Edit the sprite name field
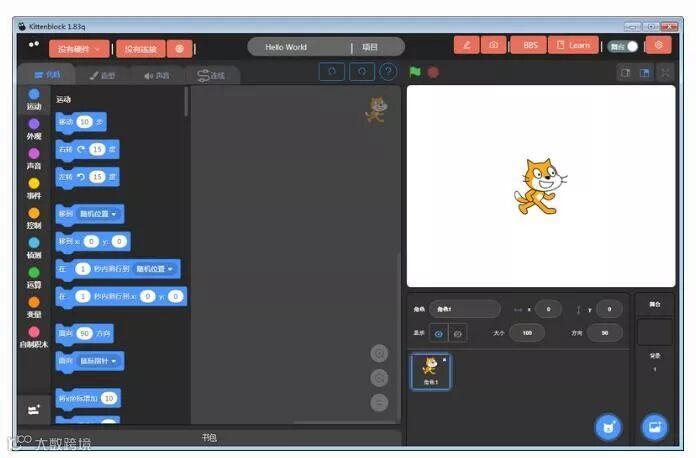696x458 pixels. click(x=464, y=309)
